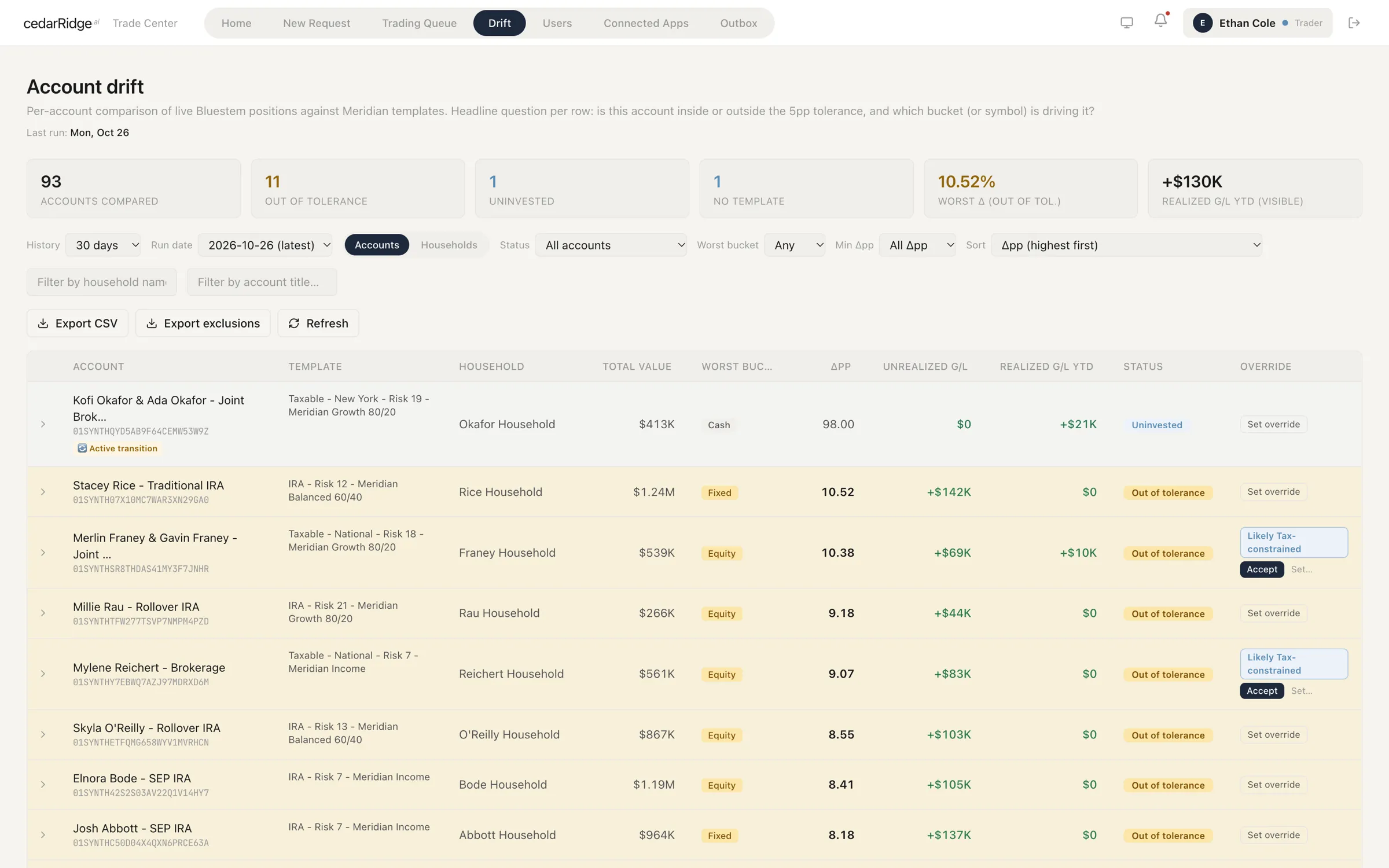Expand the Josh Abbott row
This screenshot has width=1389, height=868.
pos(43,835)
